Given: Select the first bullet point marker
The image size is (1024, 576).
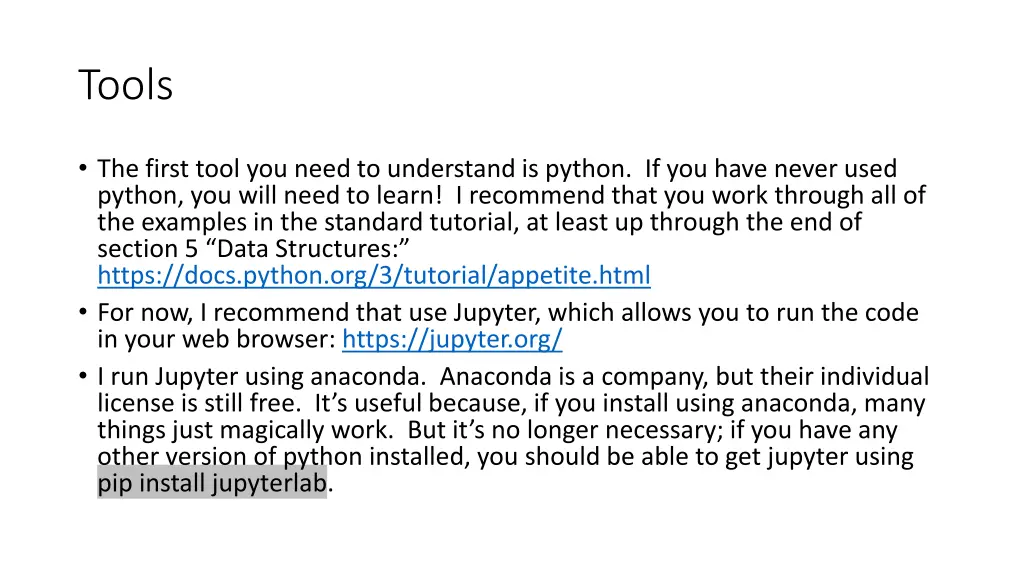Looking at the screenshot, I should click(x=83, y=169).
